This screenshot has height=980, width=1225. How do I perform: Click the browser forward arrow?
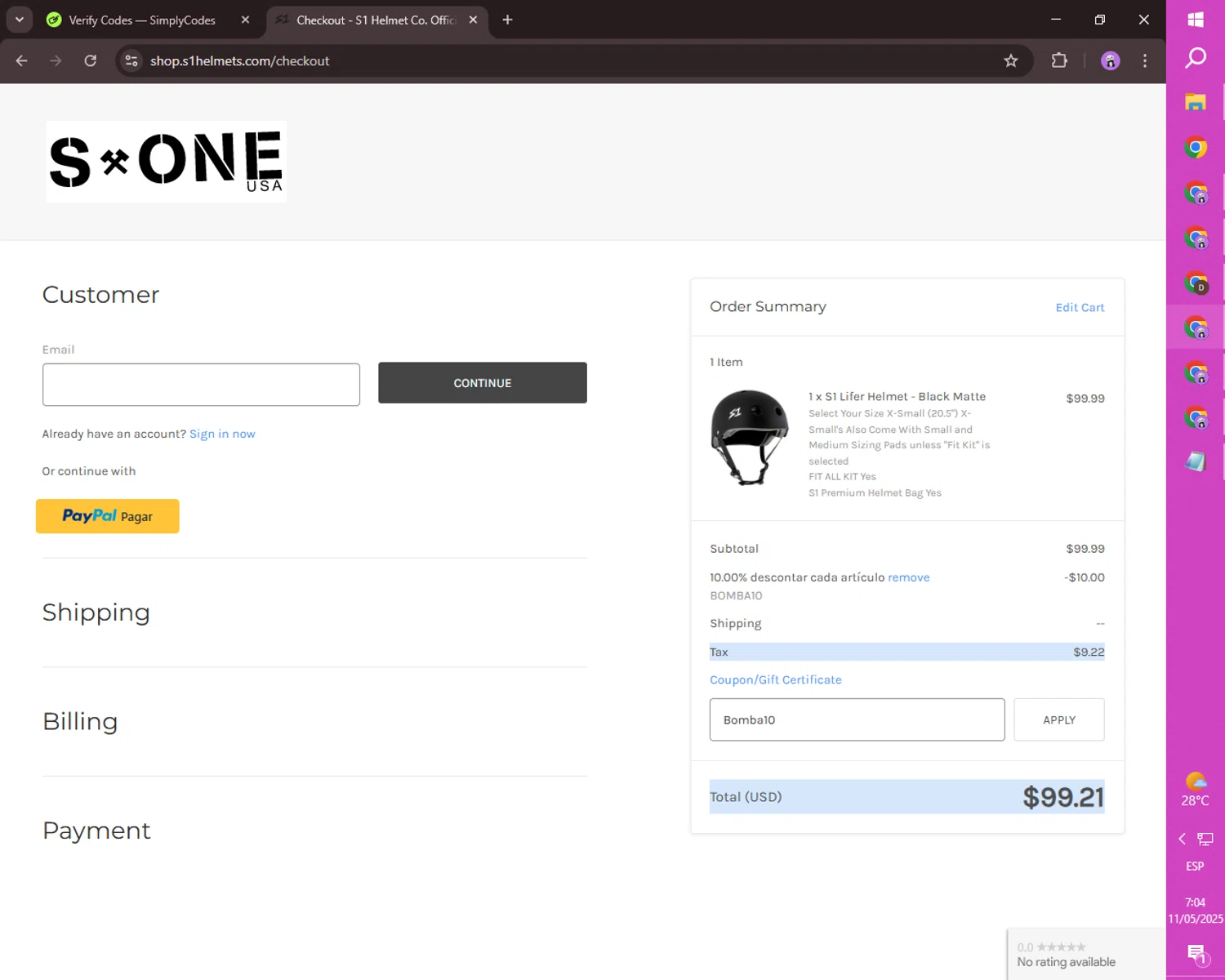[56, 60]
